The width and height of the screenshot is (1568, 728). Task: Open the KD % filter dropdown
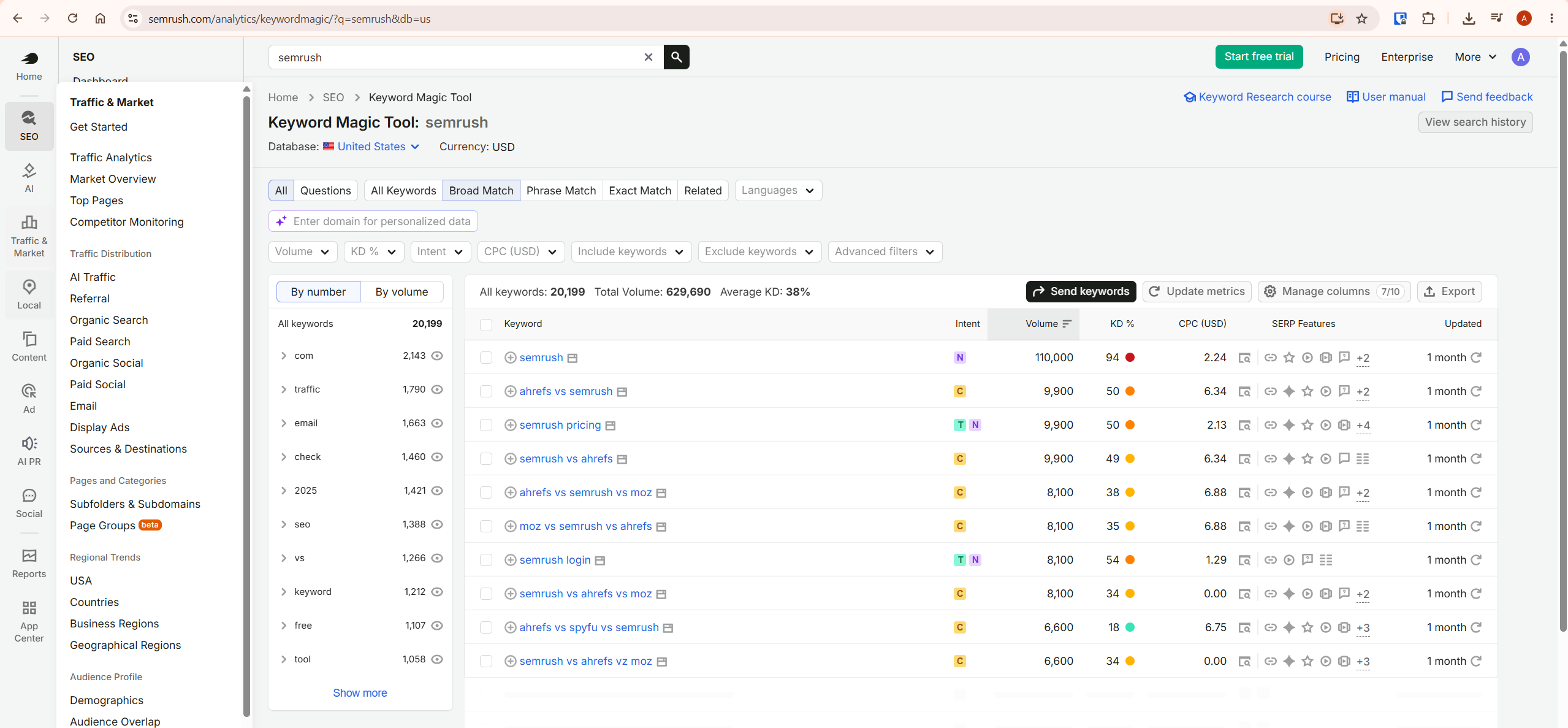pos(373,251)
